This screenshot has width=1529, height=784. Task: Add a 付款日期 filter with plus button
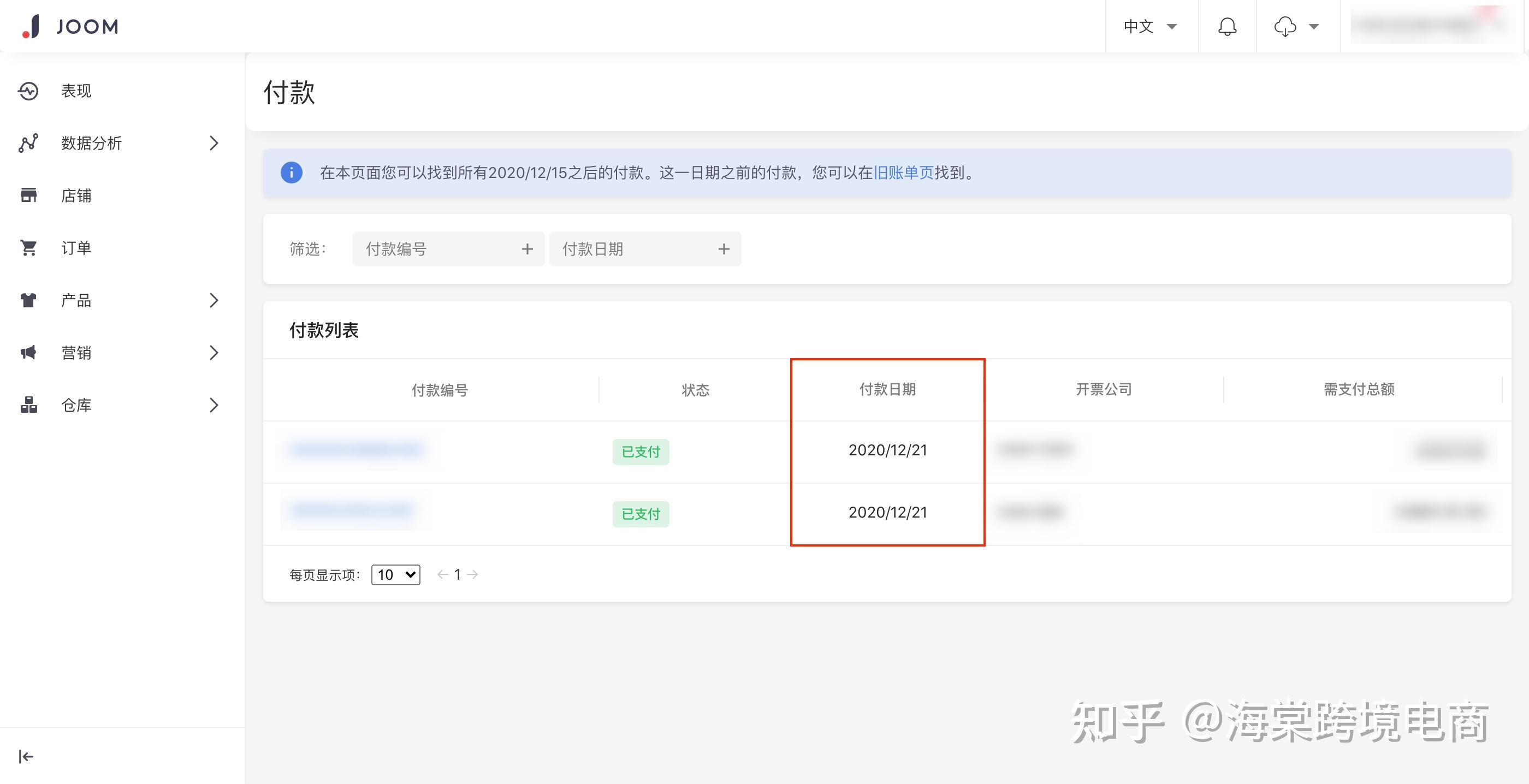[x=724, y=248]
